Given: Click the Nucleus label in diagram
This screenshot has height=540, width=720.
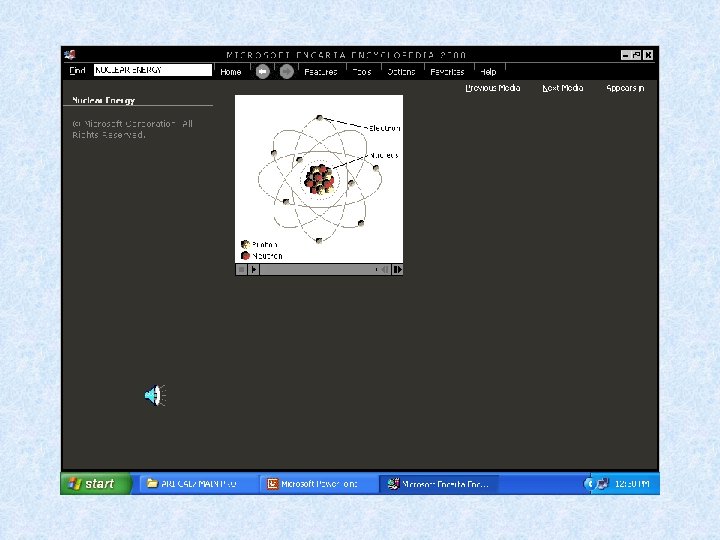Looking at the screenshot, I should (x=384, y=156).
